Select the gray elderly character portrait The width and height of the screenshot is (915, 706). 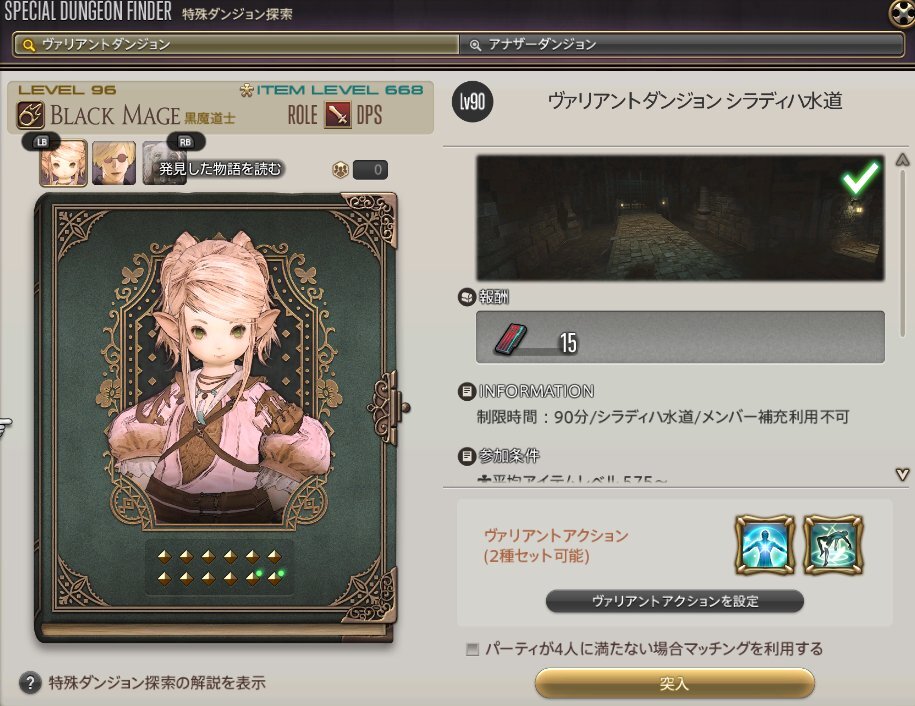click(x=164, y=163)
